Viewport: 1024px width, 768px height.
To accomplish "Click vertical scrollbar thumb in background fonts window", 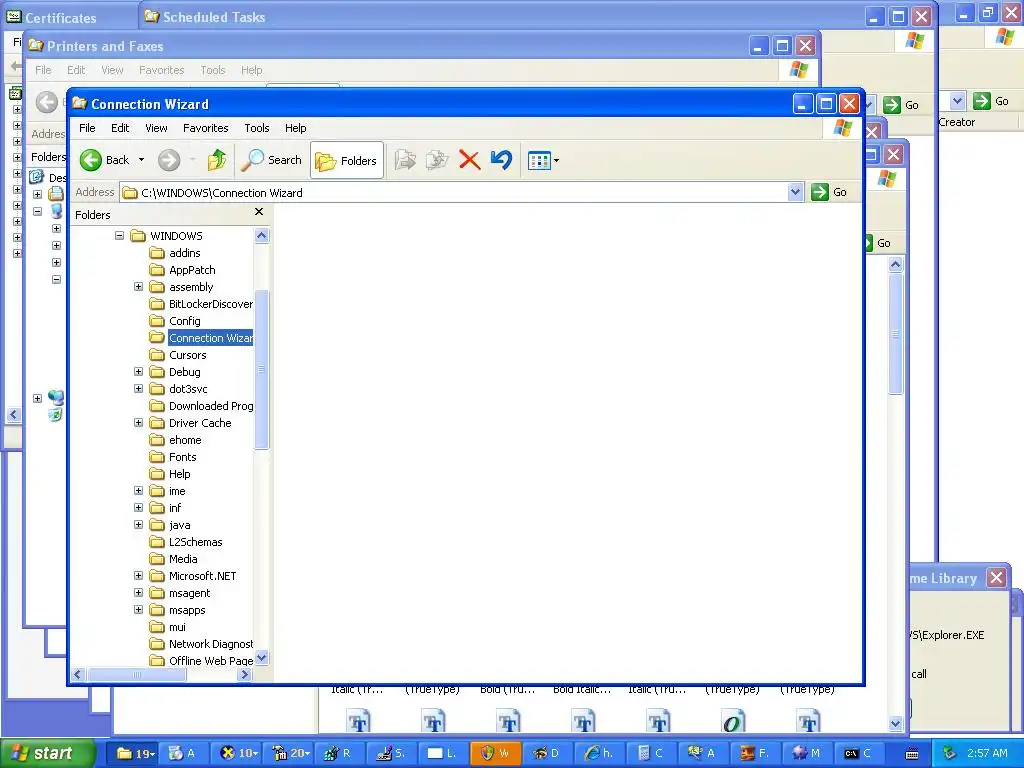I will coord(895,334).
